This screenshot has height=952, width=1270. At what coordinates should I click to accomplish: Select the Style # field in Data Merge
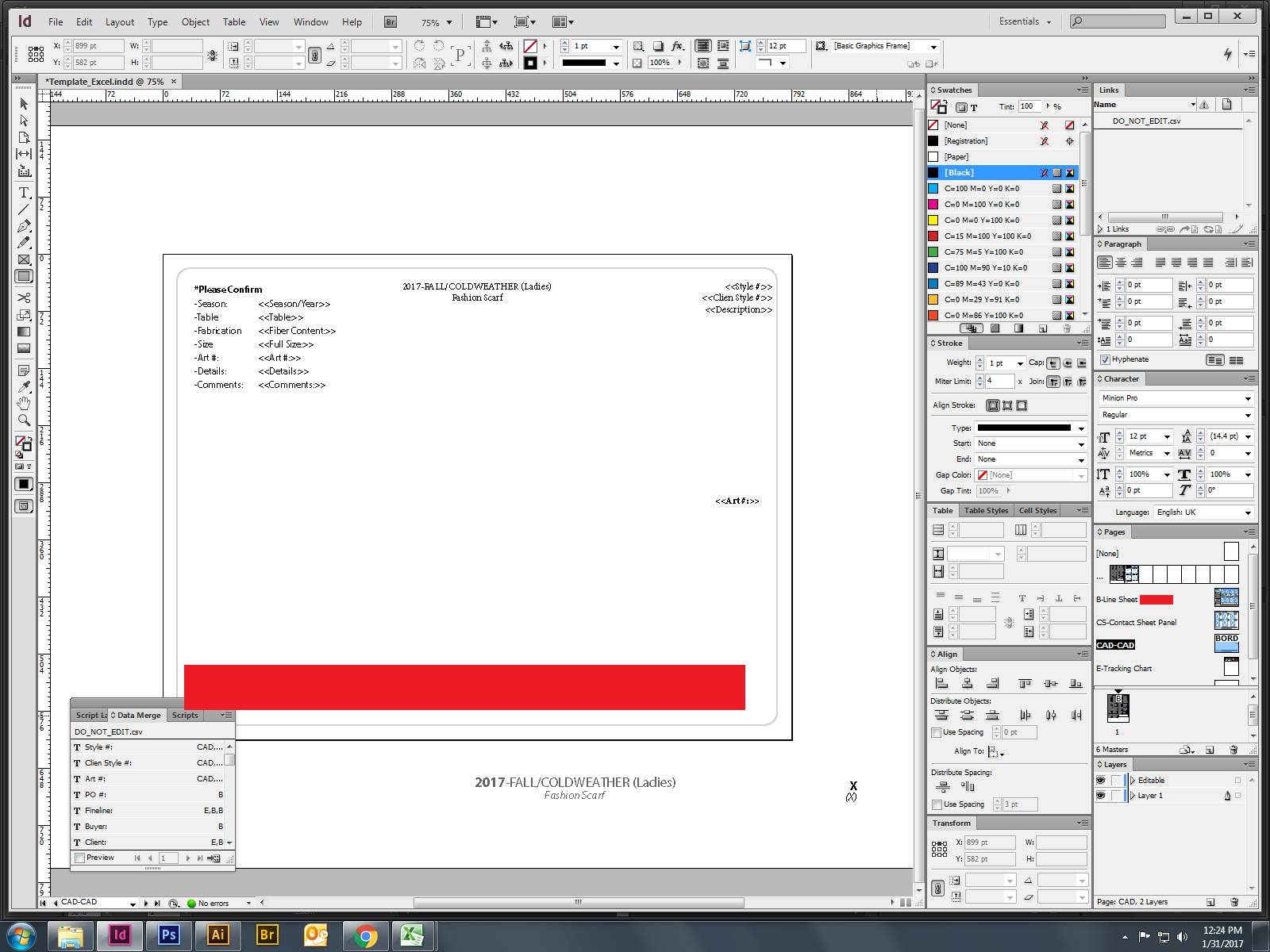click(149, 747)
